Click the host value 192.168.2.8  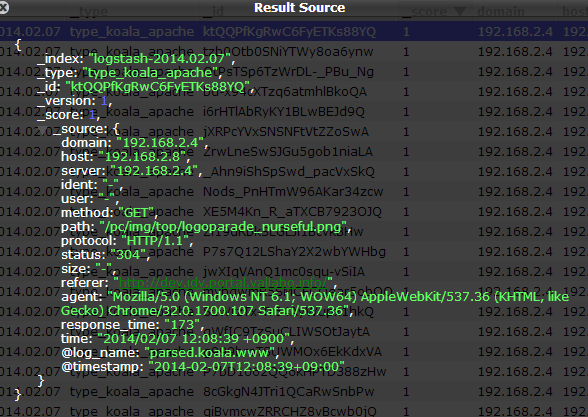click(x=142, y=156)
